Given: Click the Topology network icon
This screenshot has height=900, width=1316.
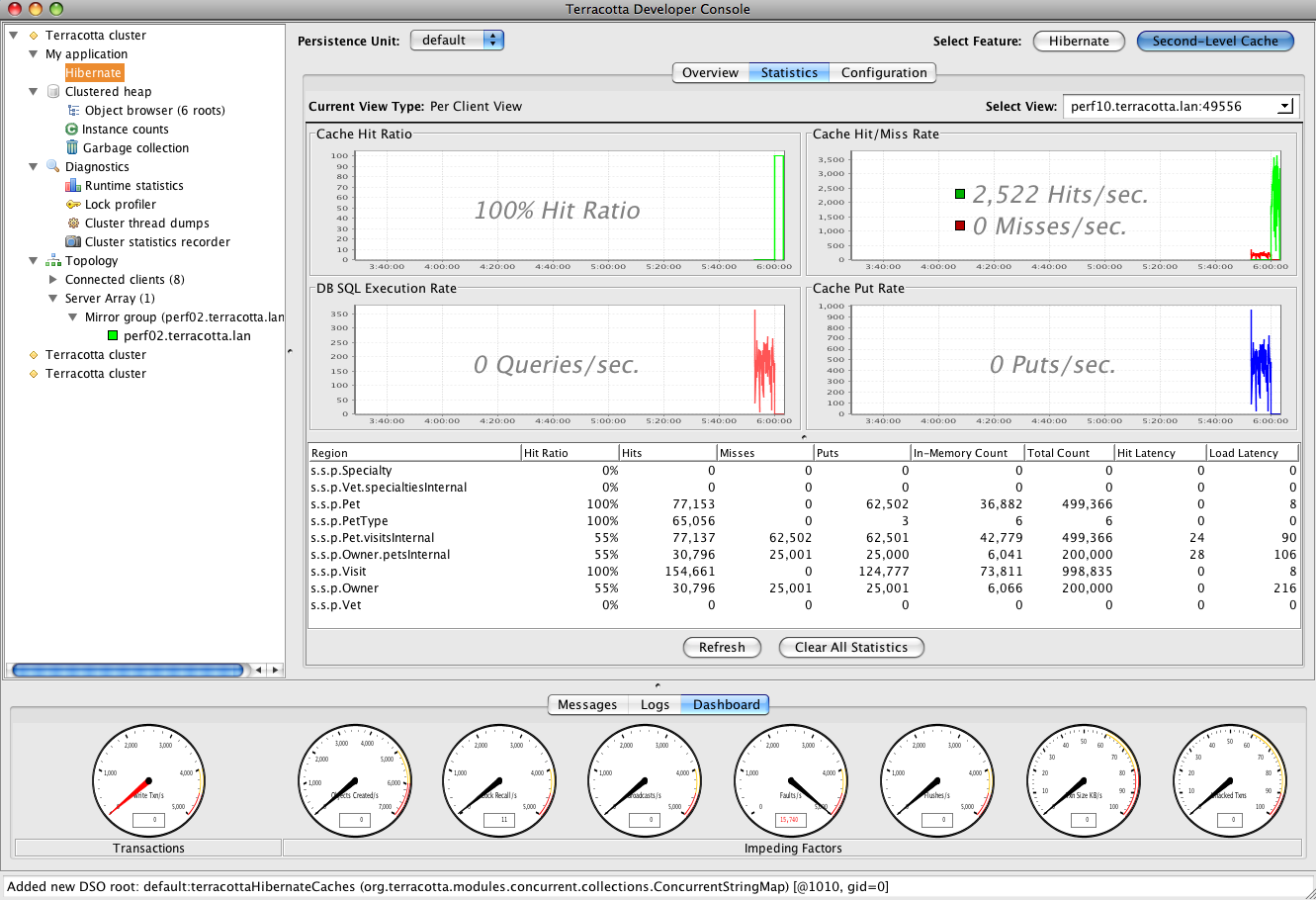Looking at the screenshot, I should [x=53, y=261].
